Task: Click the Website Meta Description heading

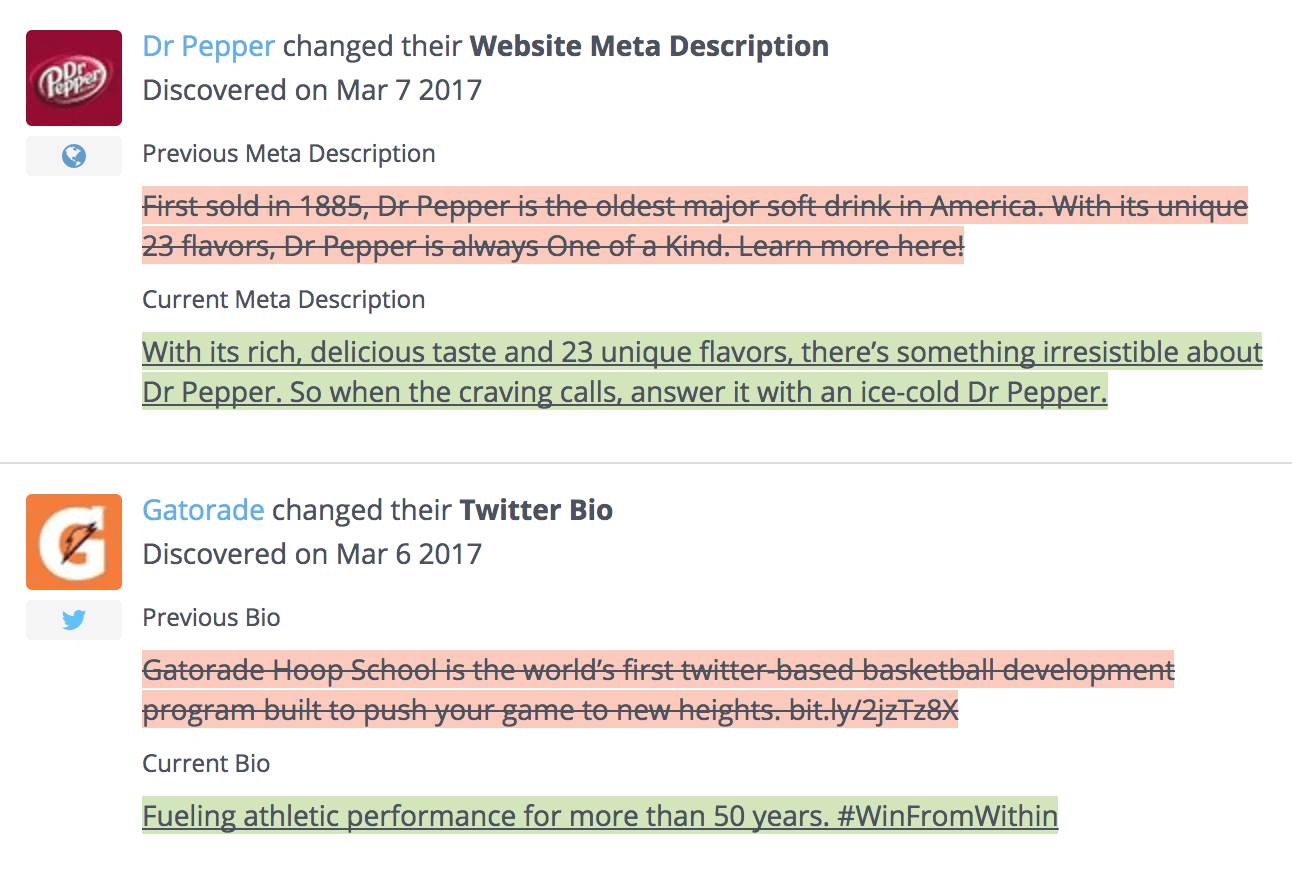Action: [x=649, y=46]
